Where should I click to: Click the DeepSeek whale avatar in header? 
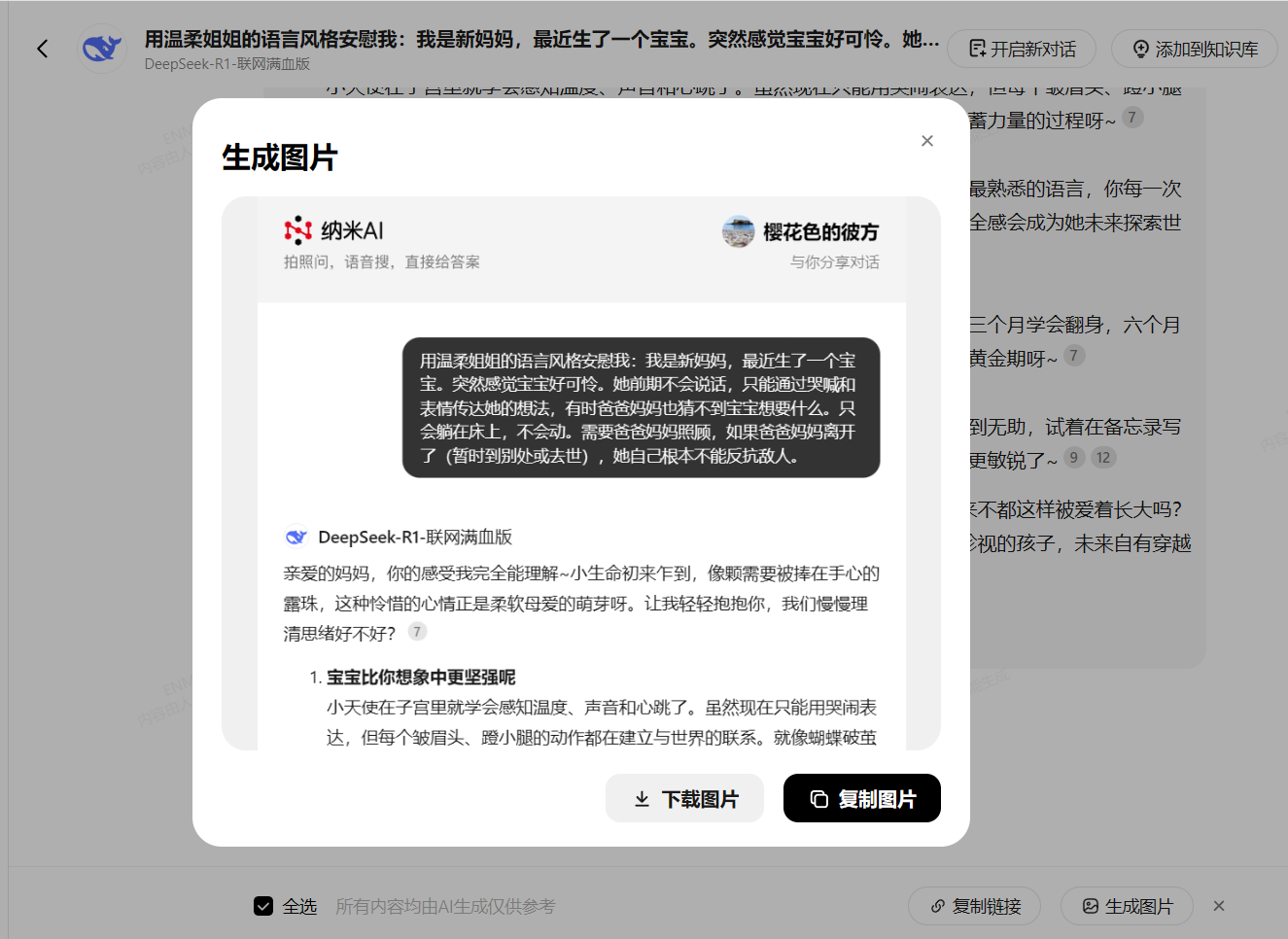[101, 49]
